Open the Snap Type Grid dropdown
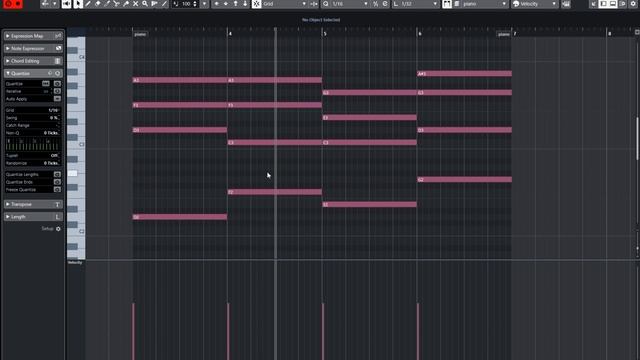This screenshot has width=640, height=360. (x=285, y=4)
